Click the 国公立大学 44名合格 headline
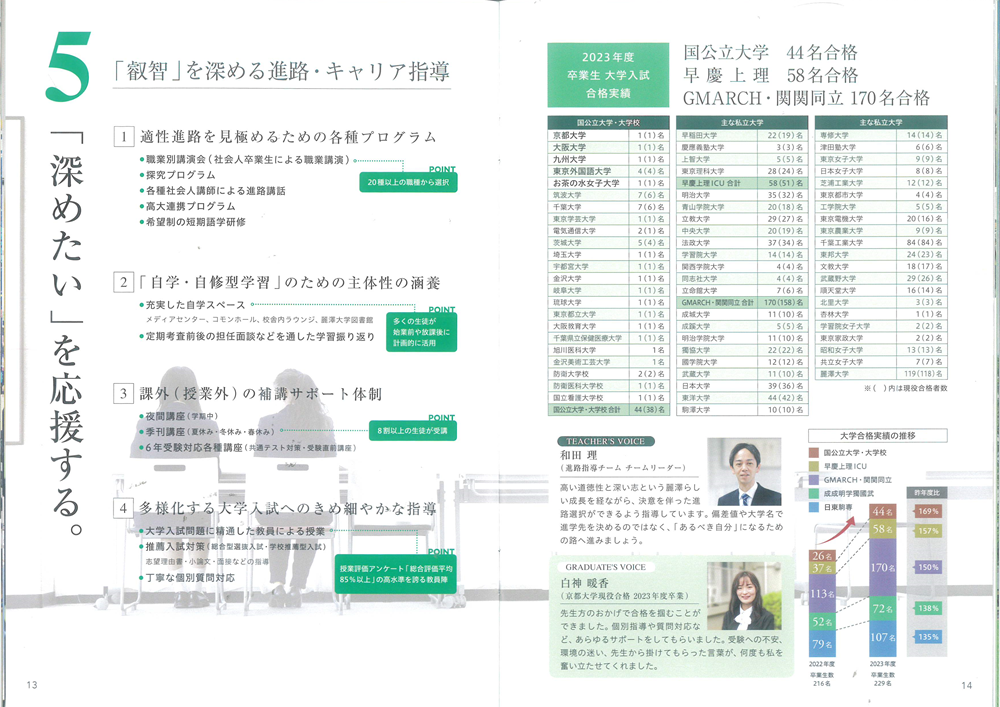 (x=770, y=52)
